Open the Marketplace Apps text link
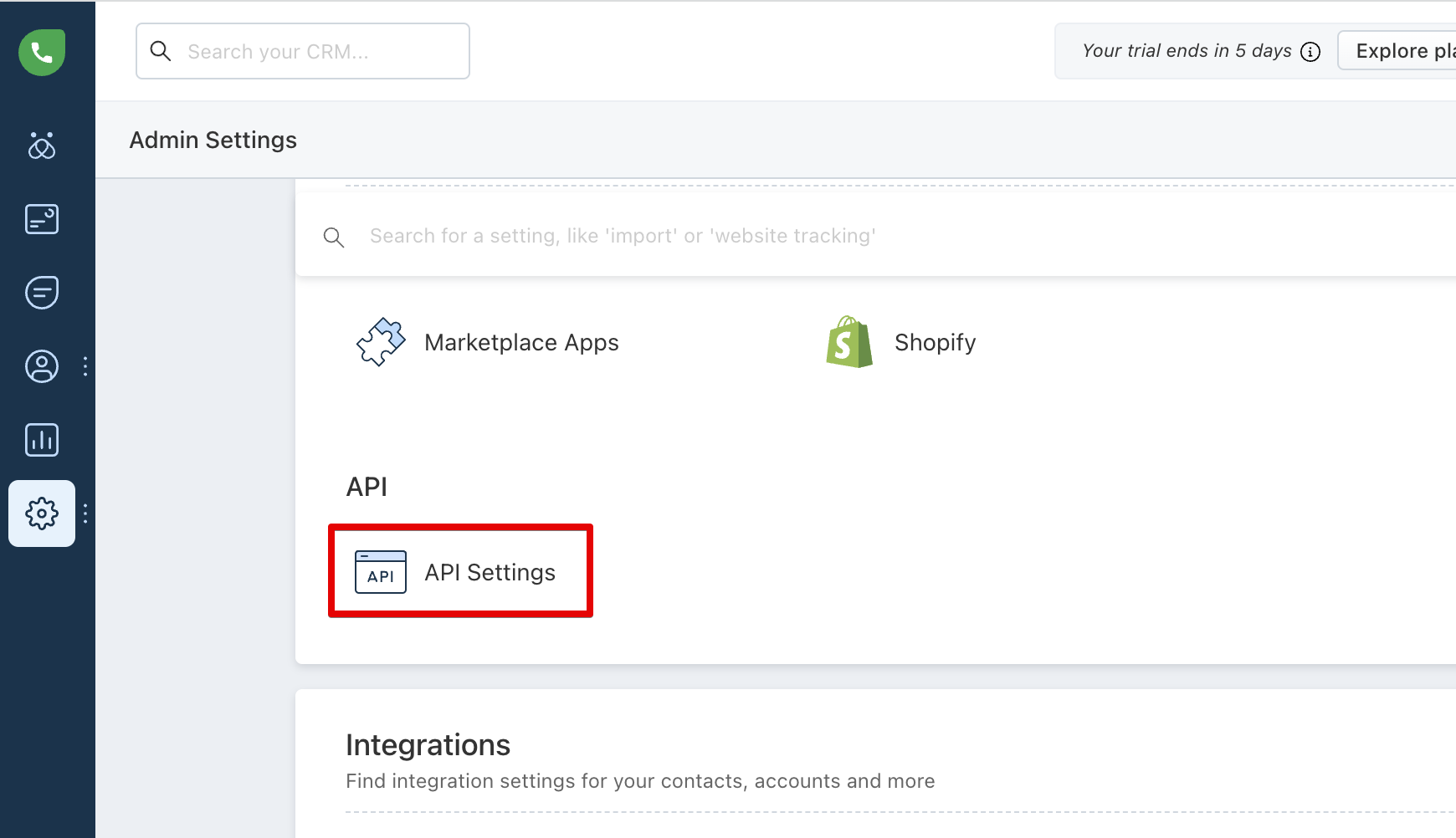Viewport: 1456px width, 838px height. [x=521, y=343]
